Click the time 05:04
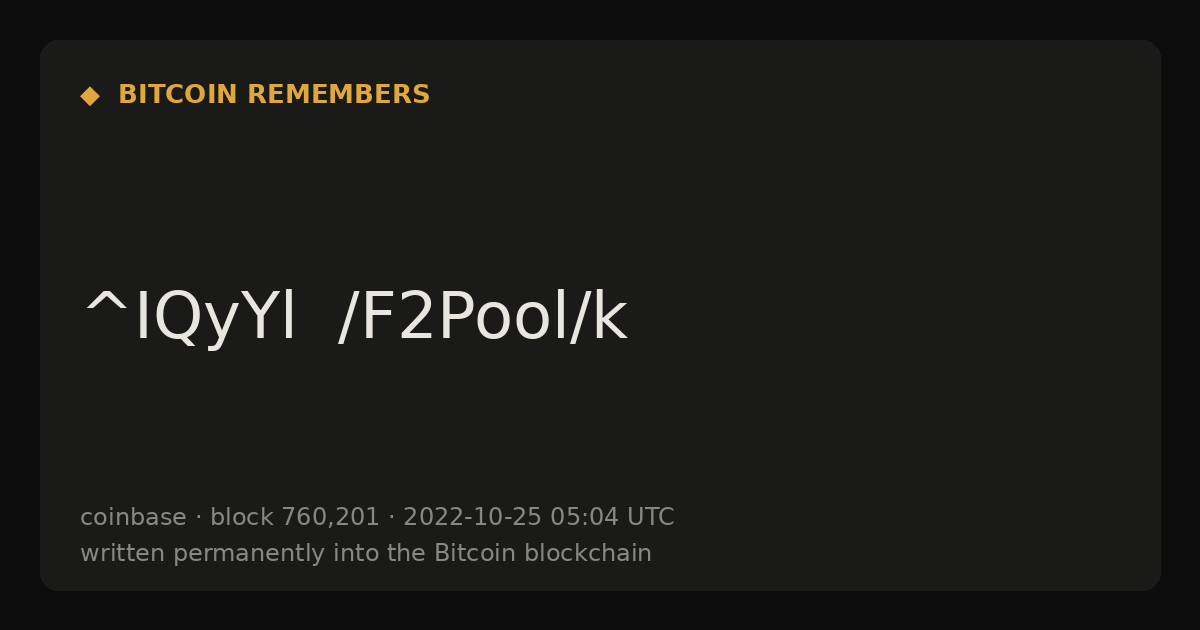 click(x=584, y=517)
